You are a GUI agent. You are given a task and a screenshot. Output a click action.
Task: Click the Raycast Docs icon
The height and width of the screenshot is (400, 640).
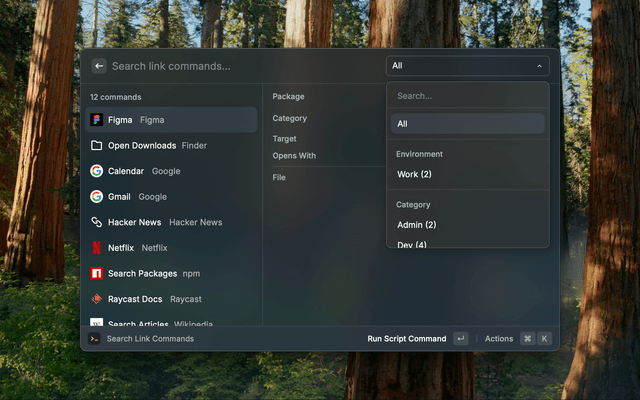tap(96, 299)
